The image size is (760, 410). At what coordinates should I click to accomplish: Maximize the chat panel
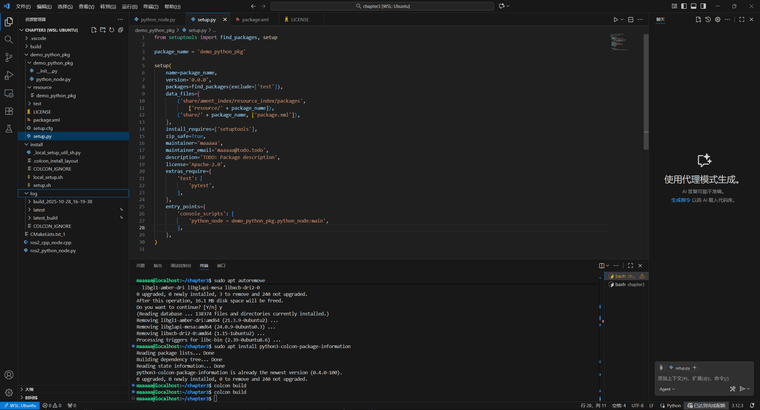tap(742, 19)
